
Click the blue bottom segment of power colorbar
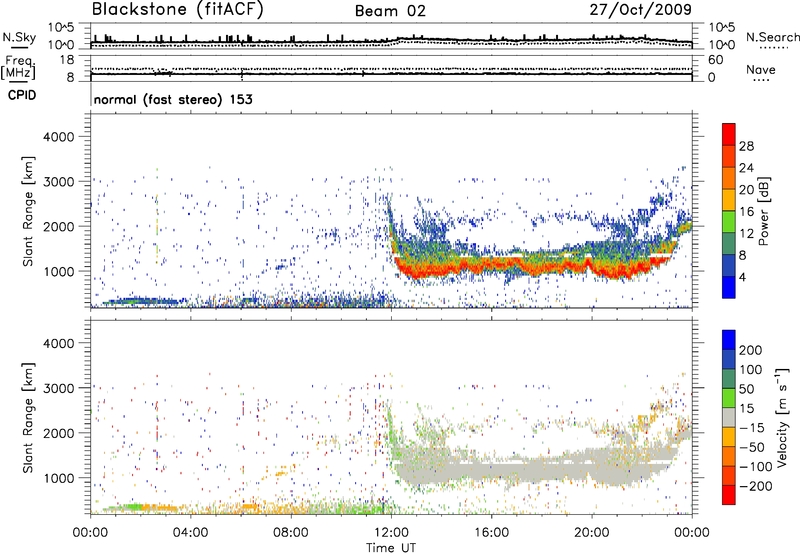pos(729,287)
